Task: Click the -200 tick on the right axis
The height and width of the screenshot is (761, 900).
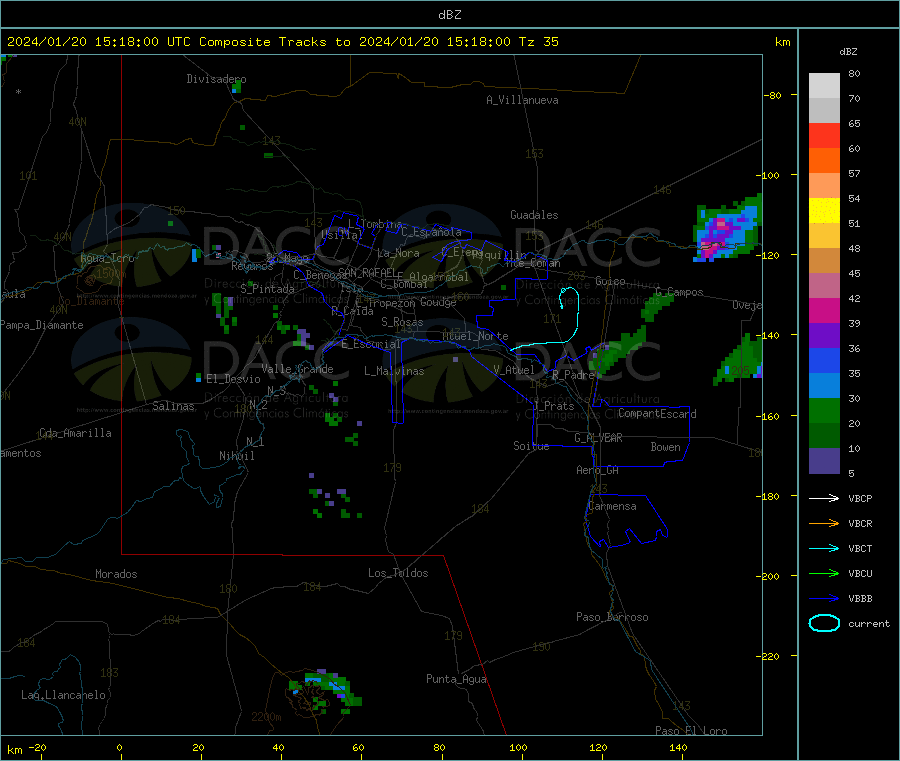Action: click(x=770, y=576)
